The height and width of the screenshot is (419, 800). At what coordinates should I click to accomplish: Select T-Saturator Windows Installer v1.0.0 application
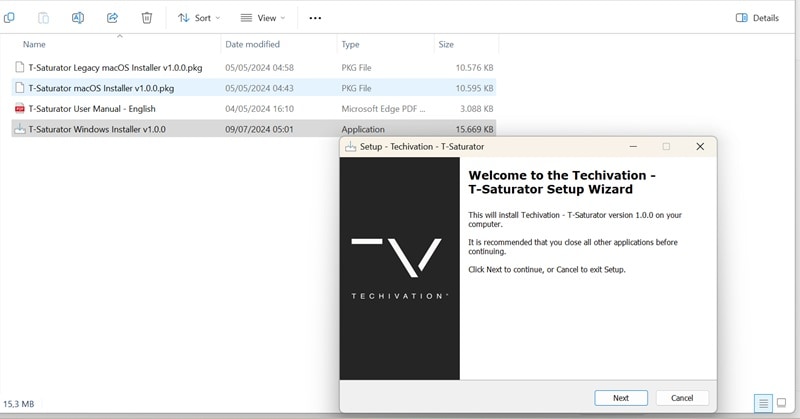coord(254,129)
